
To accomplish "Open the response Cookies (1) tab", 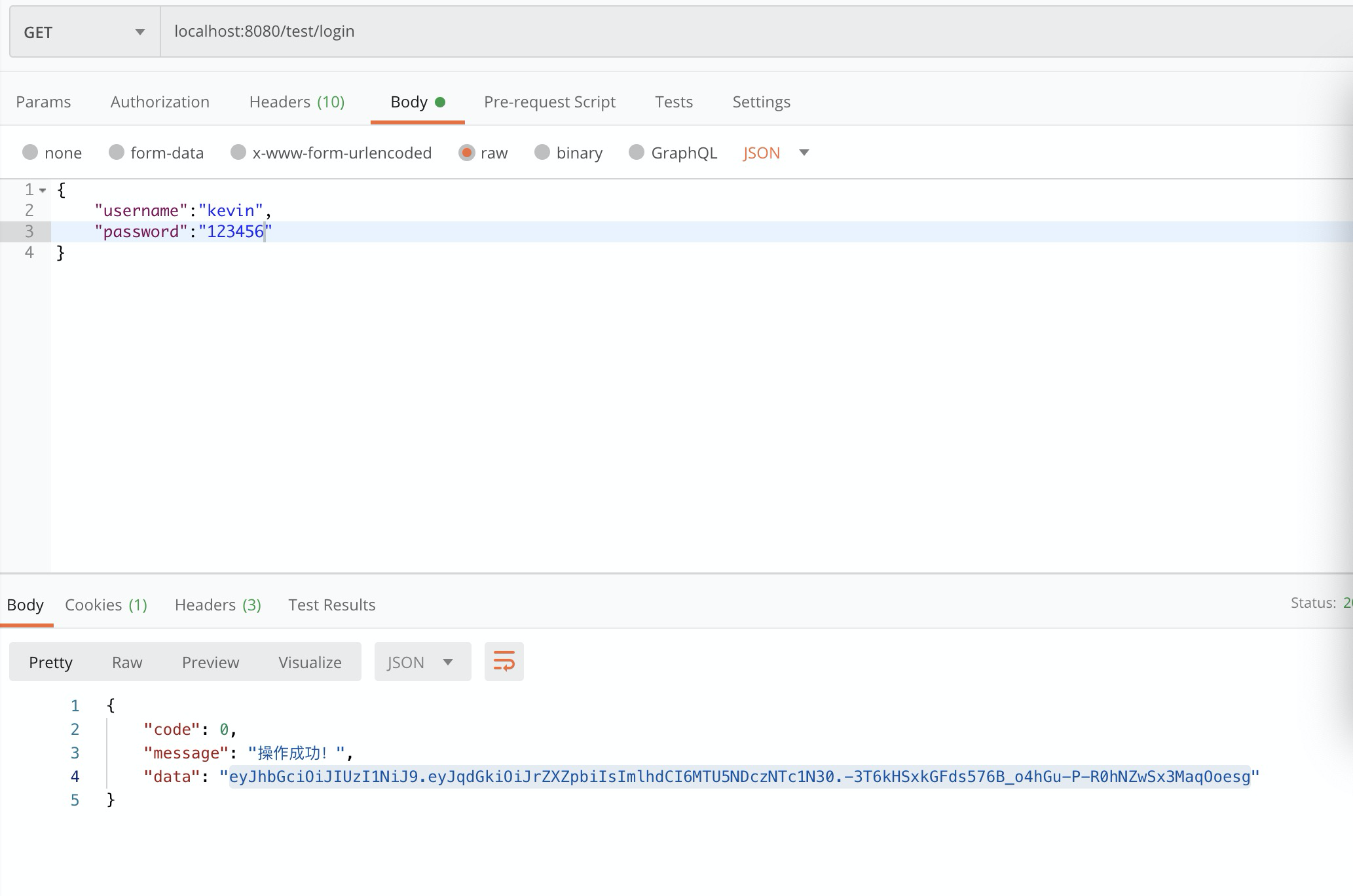I will tap(106, 605).
